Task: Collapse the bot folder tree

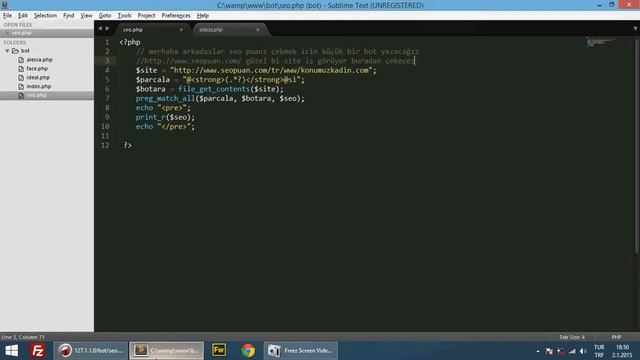Action: [7, 51]
